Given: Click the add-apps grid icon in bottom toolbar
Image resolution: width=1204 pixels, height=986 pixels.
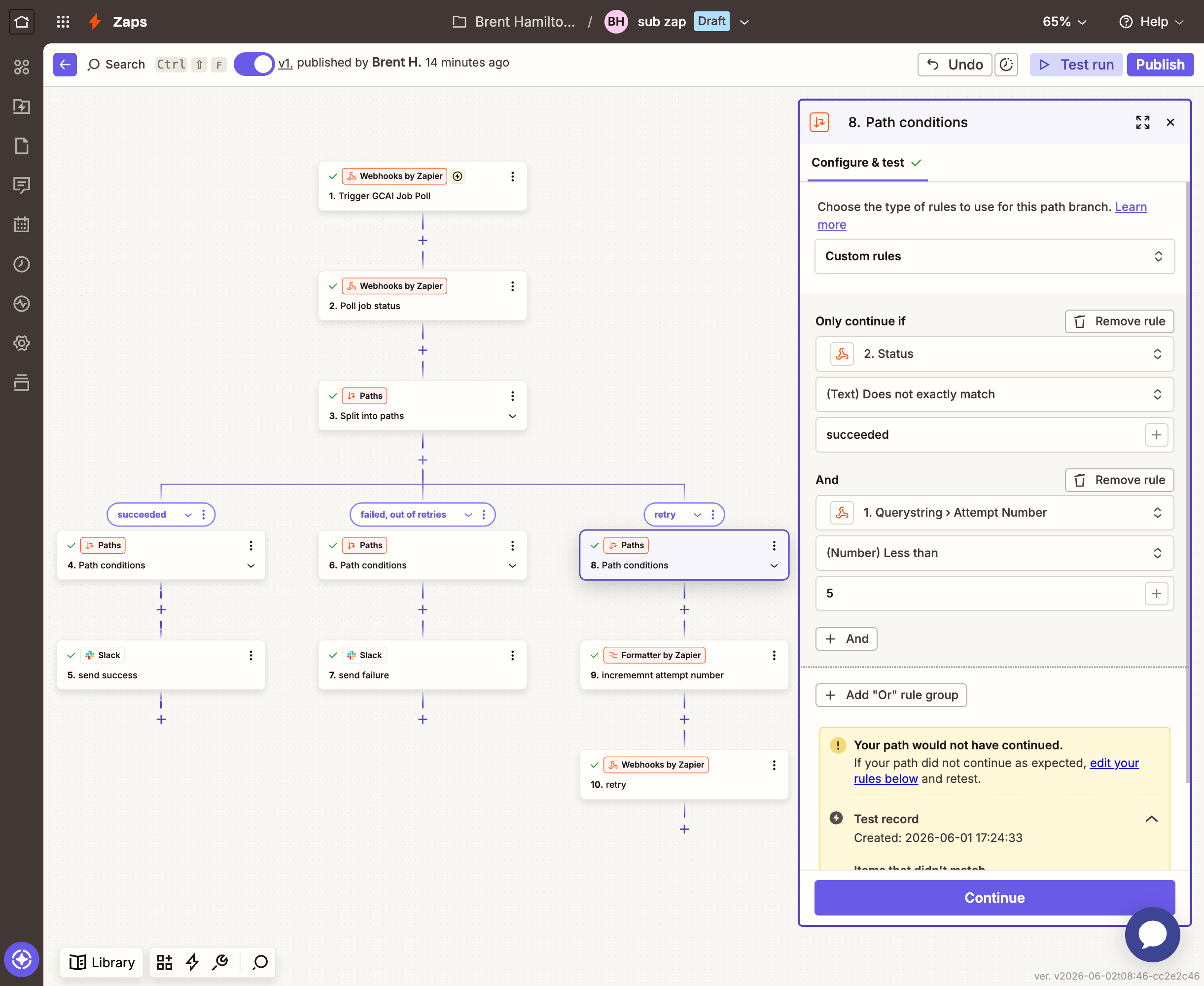Looking at the screenshot, I should point(165,962).
